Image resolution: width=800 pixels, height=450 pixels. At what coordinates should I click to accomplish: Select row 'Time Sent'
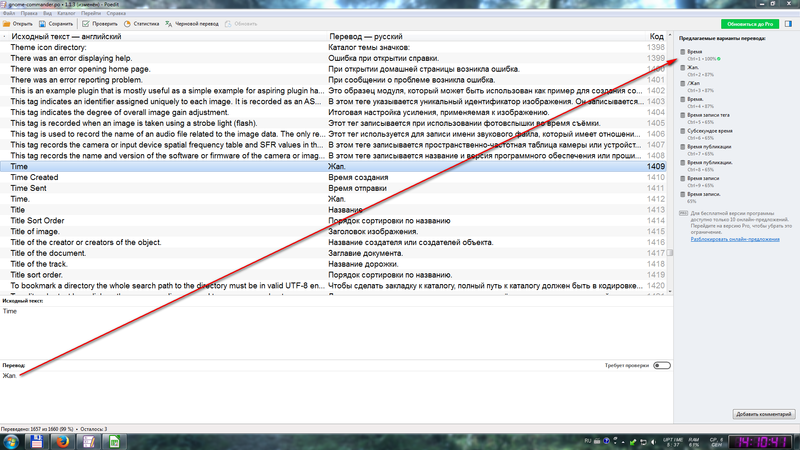pos(334,188)
